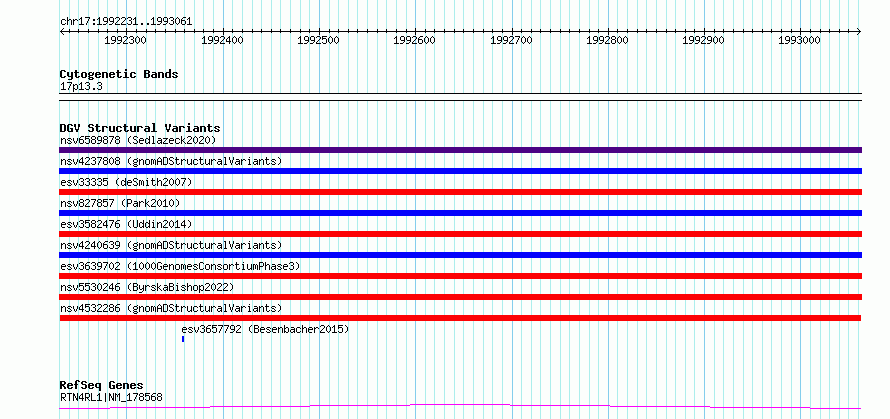Click the 1992300 ruler position

126,40
